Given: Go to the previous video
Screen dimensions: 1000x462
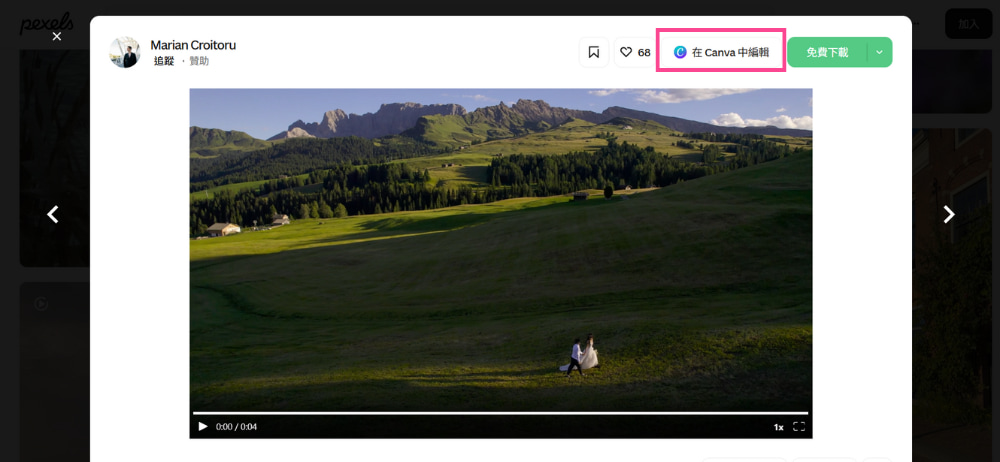Looking at the screenshot, I should (53, 214).
